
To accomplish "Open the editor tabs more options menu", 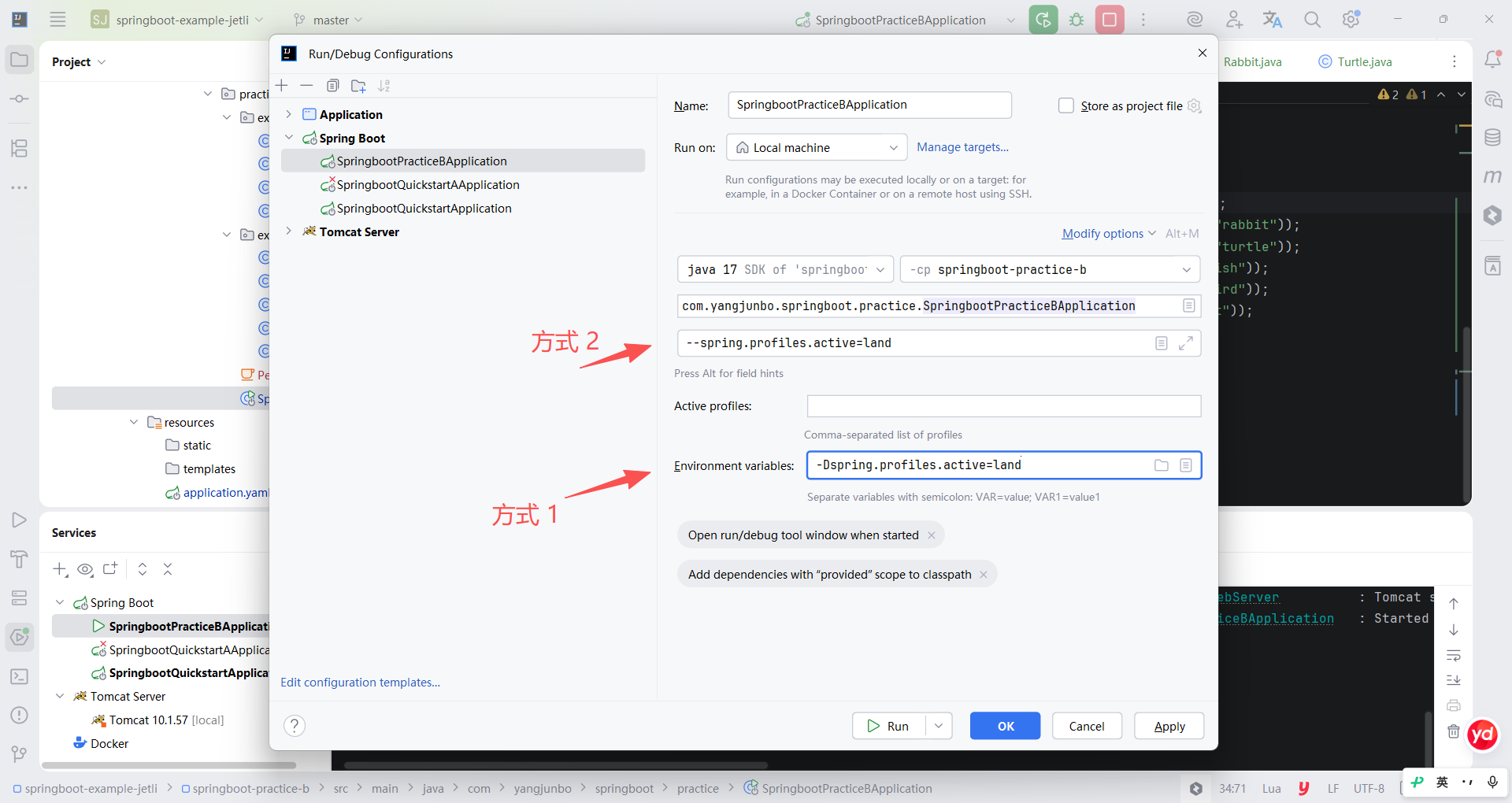I will (x=1455, y=61).
